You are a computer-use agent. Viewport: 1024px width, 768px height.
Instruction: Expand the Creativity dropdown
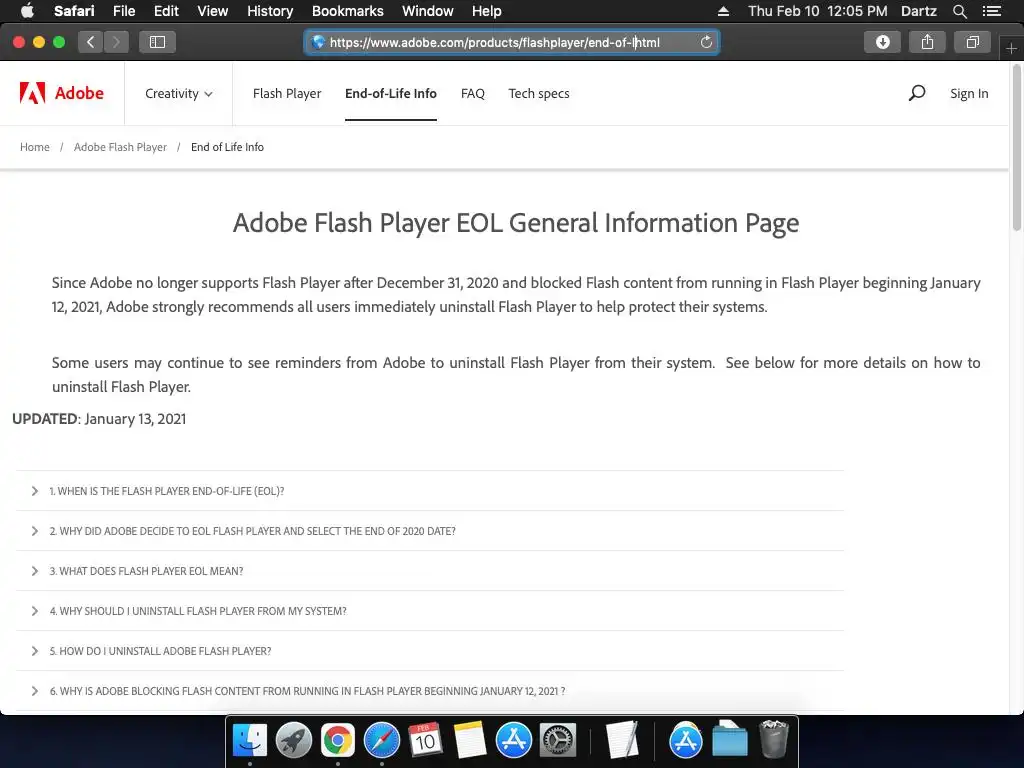(178, 93)
